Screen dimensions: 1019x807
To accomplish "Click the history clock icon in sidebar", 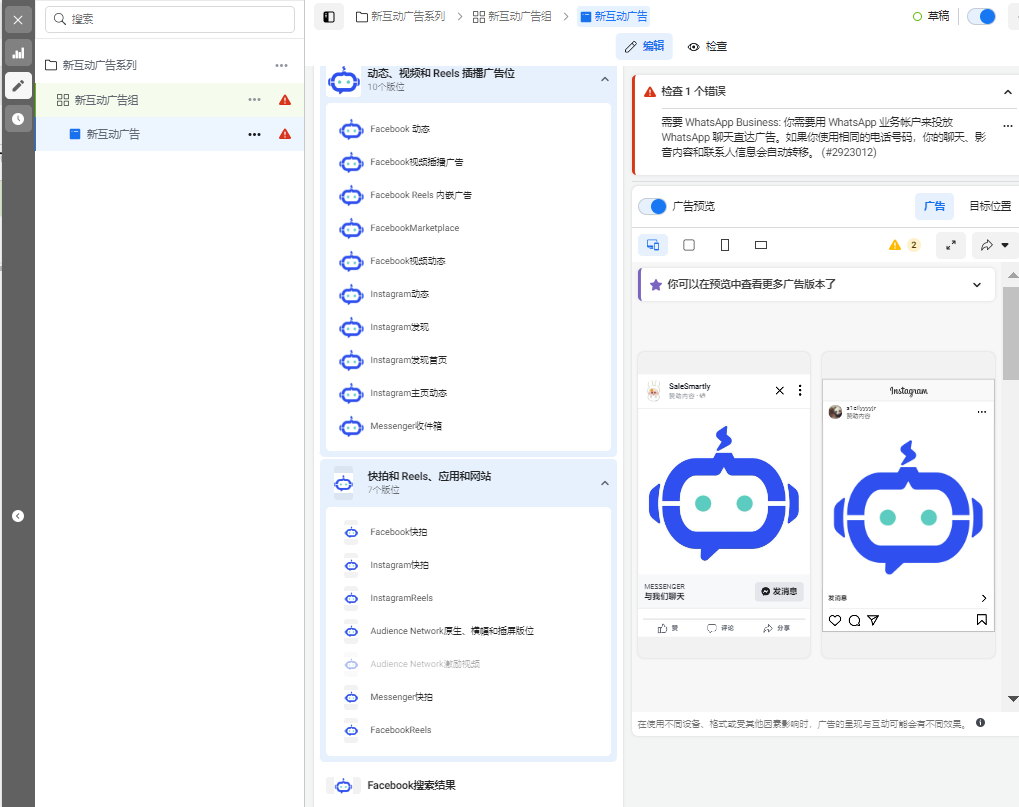I will click(18, 119).
